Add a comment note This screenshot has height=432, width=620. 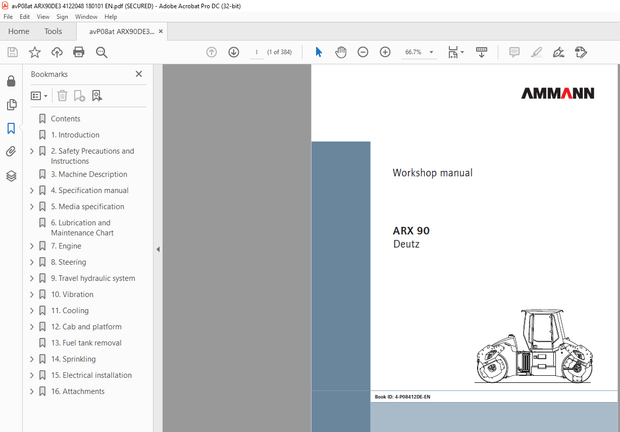514,52
